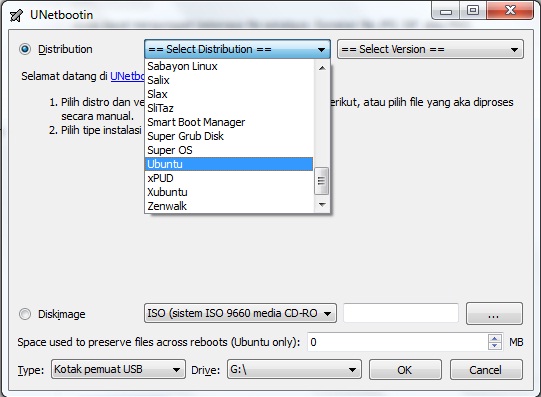The width and height of the screenshot is (541, 397).
Task: Close the UNetbootin window
Action: click(x=510, y=11)
